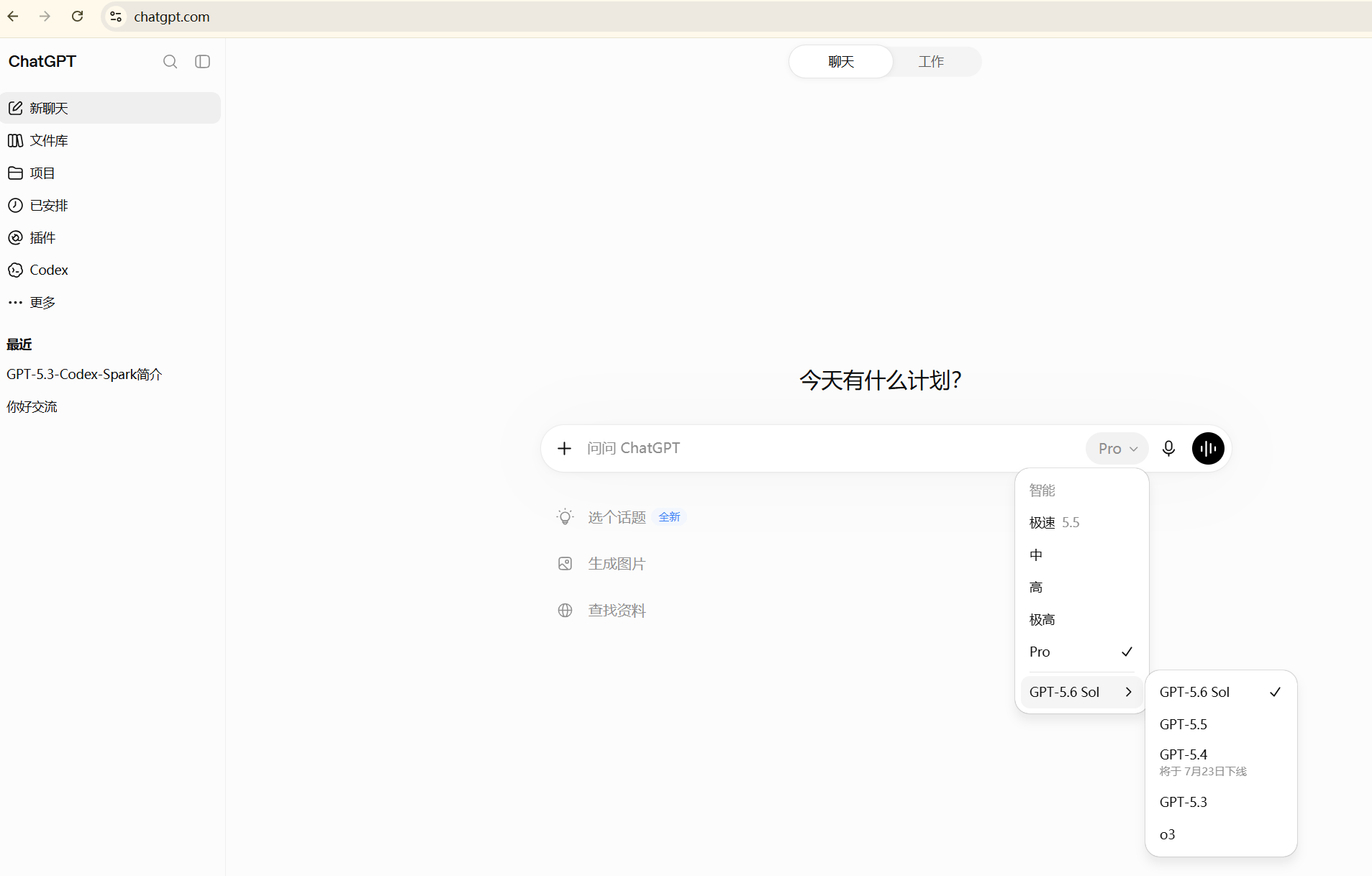Viewport: 1372px width, 876px height.
Task: Click the plus attach icon in composer
Action: [565, 448]
